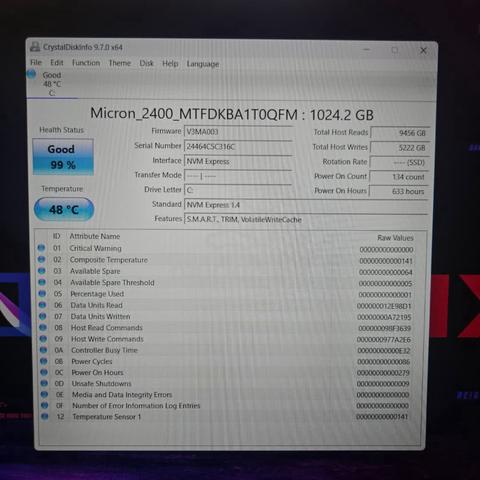Image resolution: width=480 pixels, height=480 pixels.
Task: Click status dot for Media and Data Integrity Errors
Action: coord(44,394)
